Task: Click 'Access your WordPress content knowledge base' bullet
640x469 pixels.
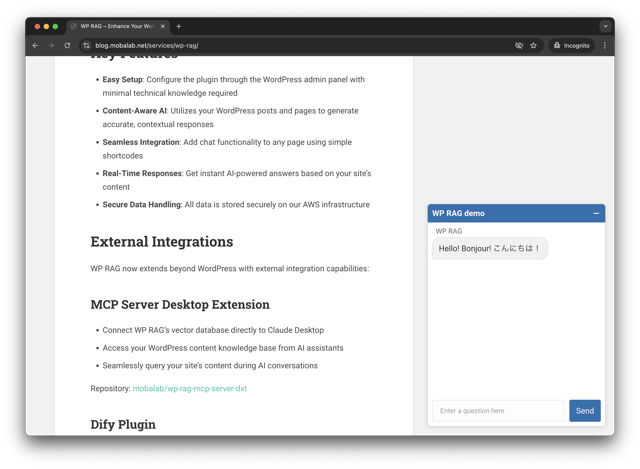Action: (223, 348)
